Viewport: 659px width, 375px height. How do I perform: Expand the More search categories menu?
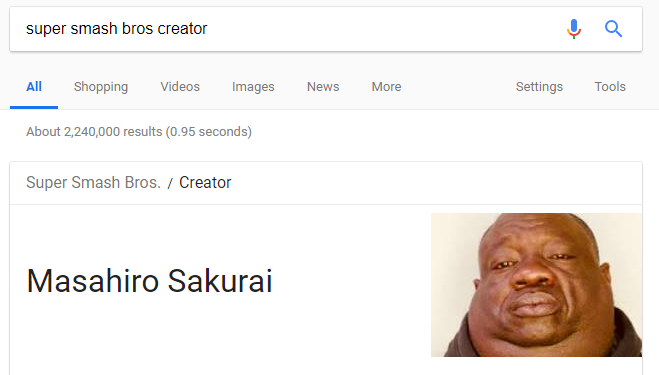click(x=386, y=87)
